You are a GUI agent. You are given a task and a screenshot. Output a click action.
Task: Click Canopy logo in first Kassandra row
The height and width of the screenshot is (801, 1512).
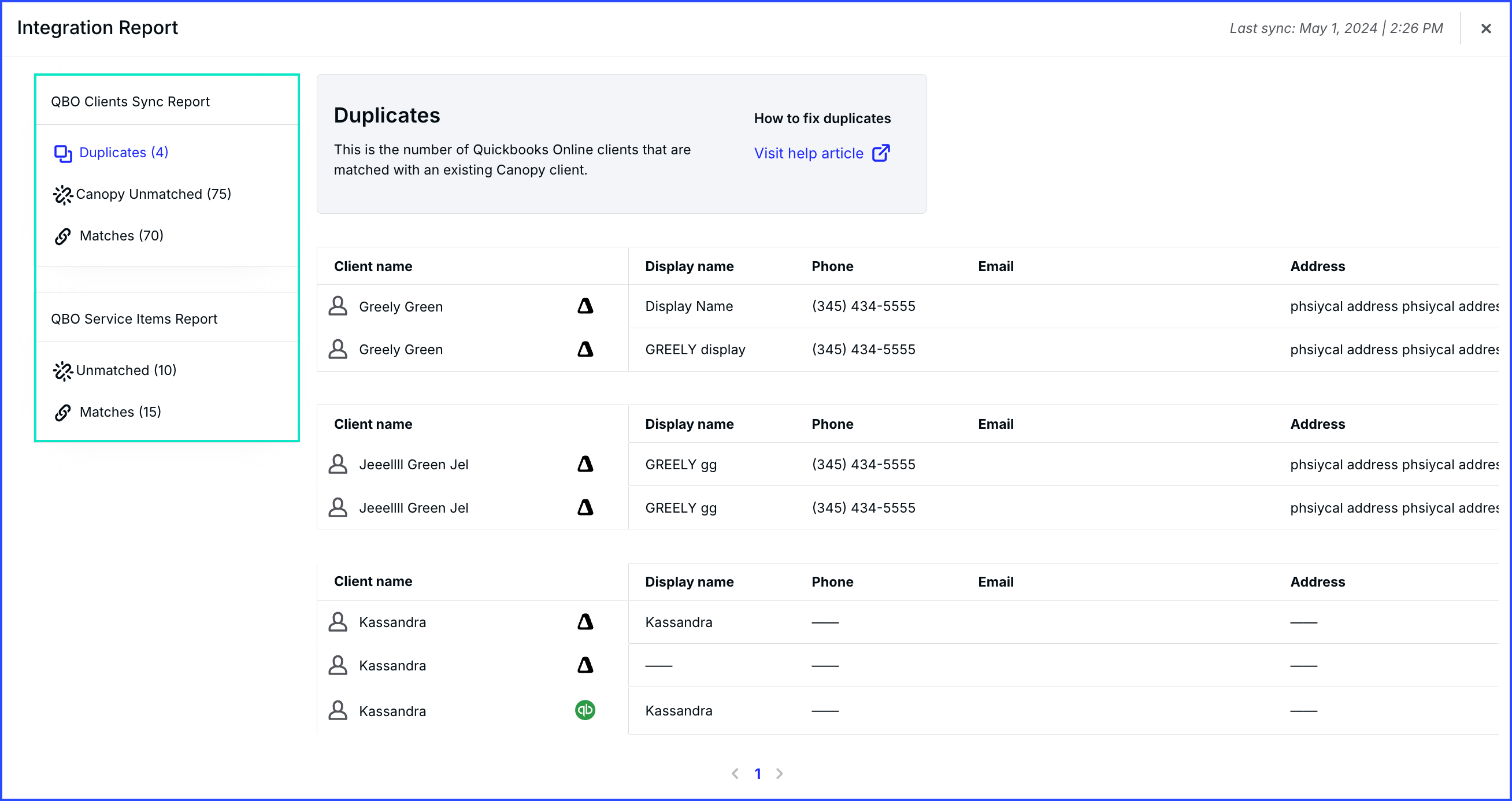click(585, 621)
